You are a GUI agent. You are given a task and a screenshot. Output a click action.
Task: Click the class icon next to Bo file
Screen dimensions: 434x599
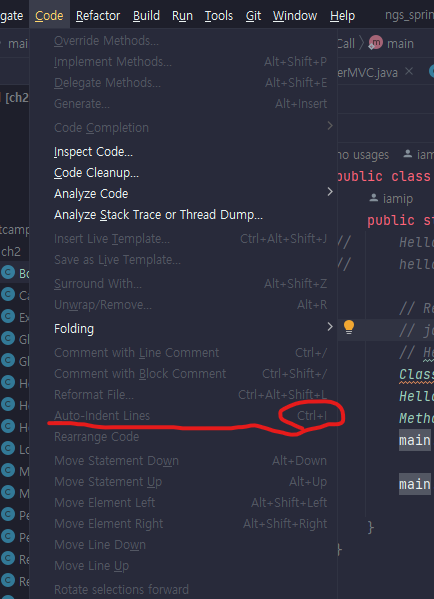tap(7, 273)
